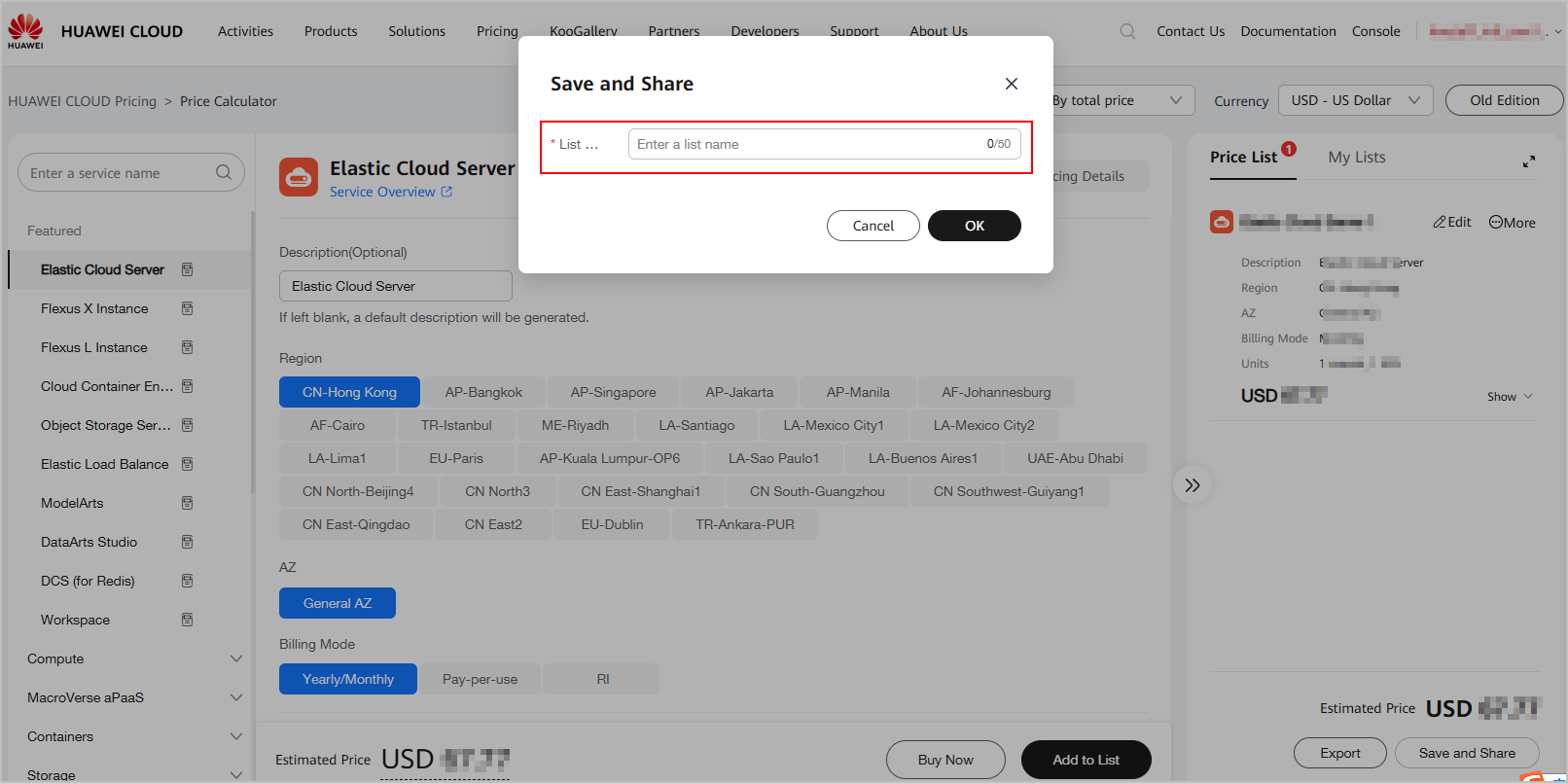
Task: Click calculator icon next to Object Storage Service
Action: [188, 425]
